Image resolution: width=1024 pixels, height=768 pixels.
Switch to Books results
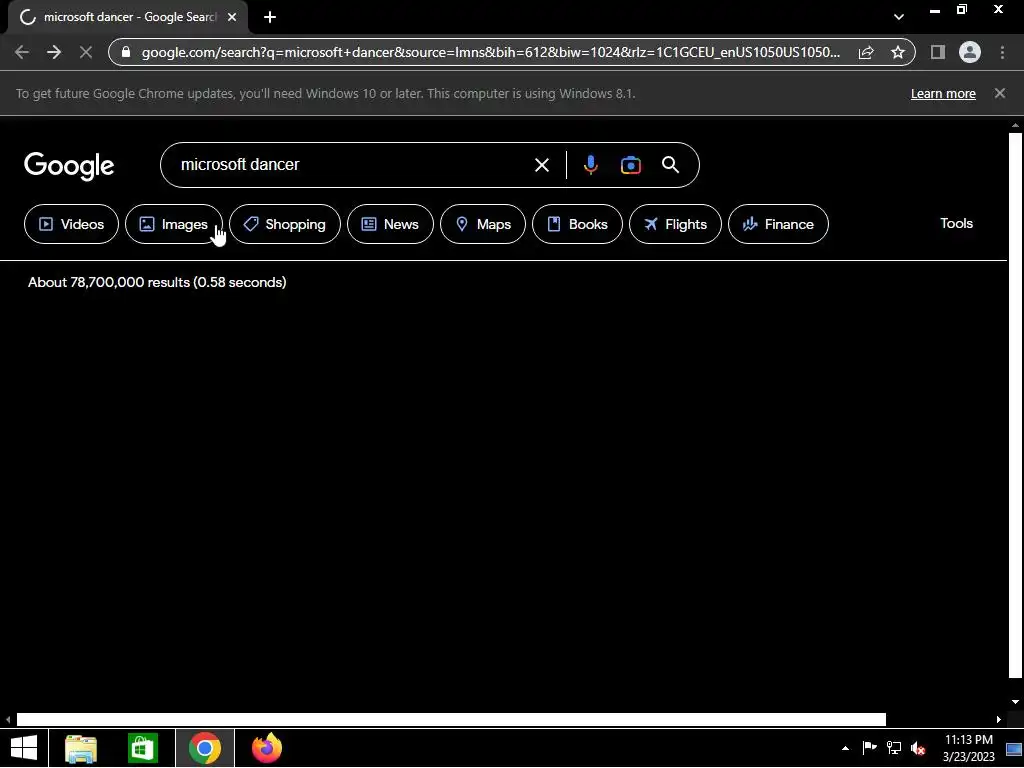[x=577, y=224]
